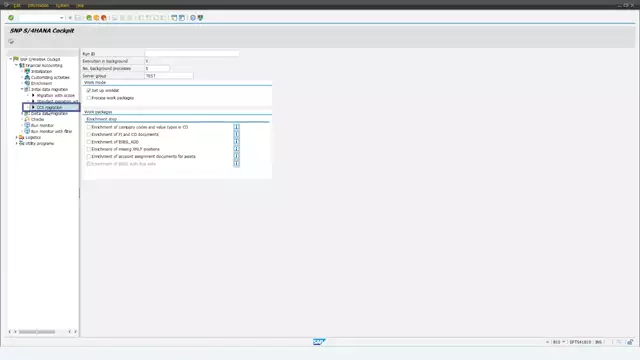Open the System menu
This screenshot has width=640, height=360.
[x=62, y=5]
